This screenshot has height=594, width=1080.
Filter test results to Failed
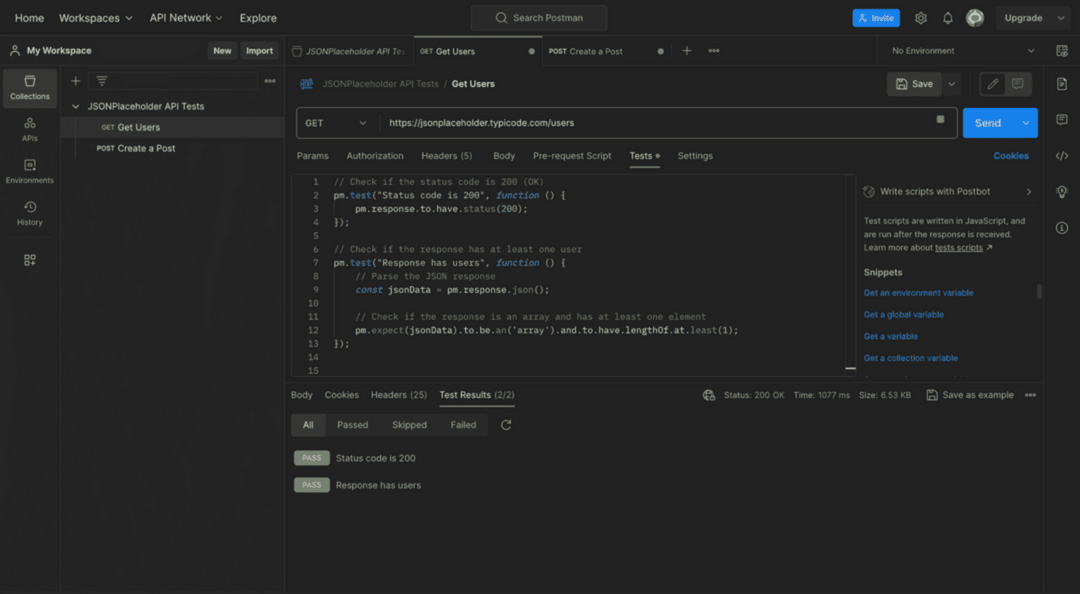(463, 425)
